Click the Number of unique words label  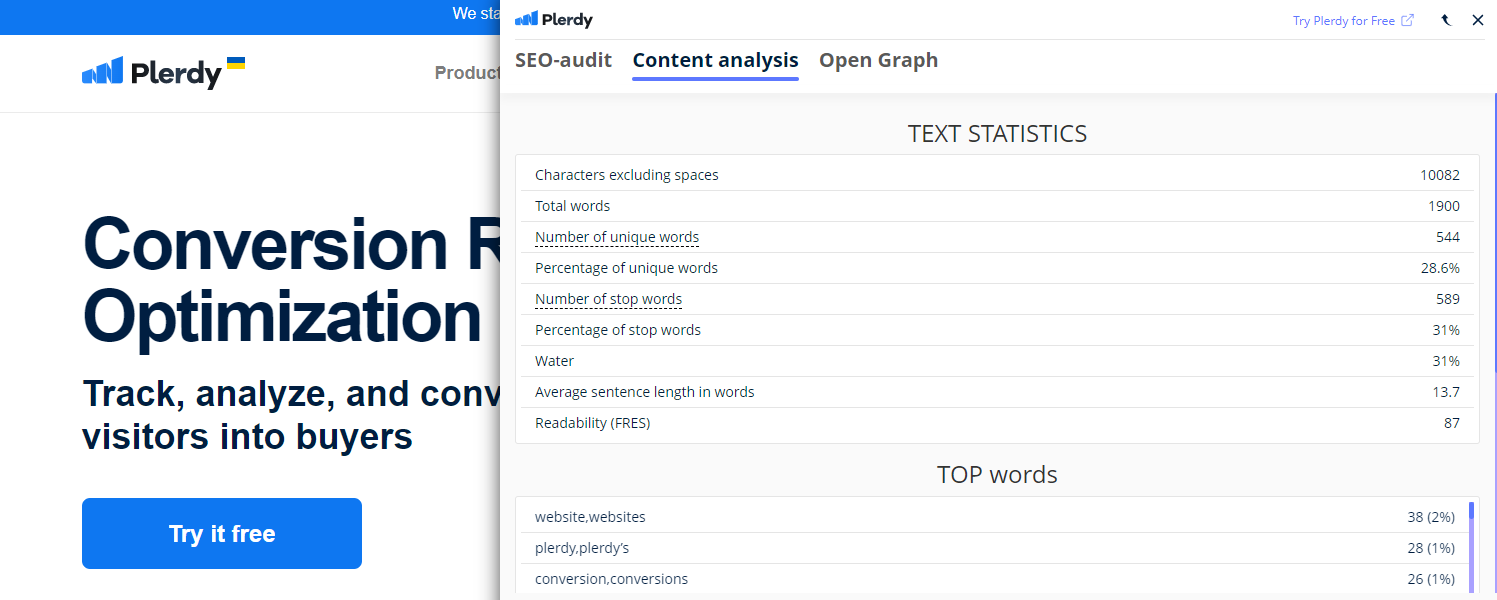(617, 237)
